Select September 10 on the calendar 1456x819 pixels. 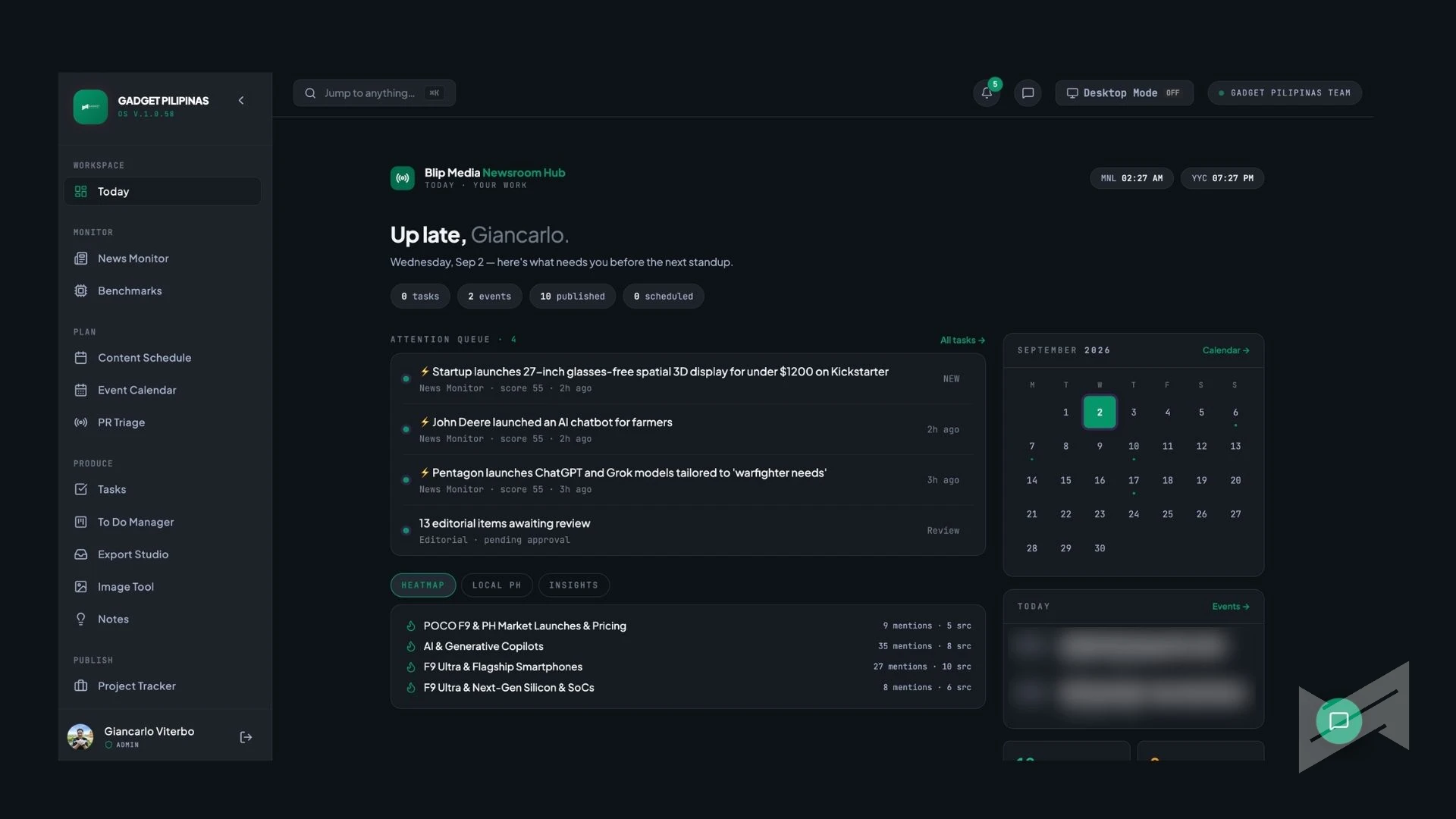(1134, 447)
